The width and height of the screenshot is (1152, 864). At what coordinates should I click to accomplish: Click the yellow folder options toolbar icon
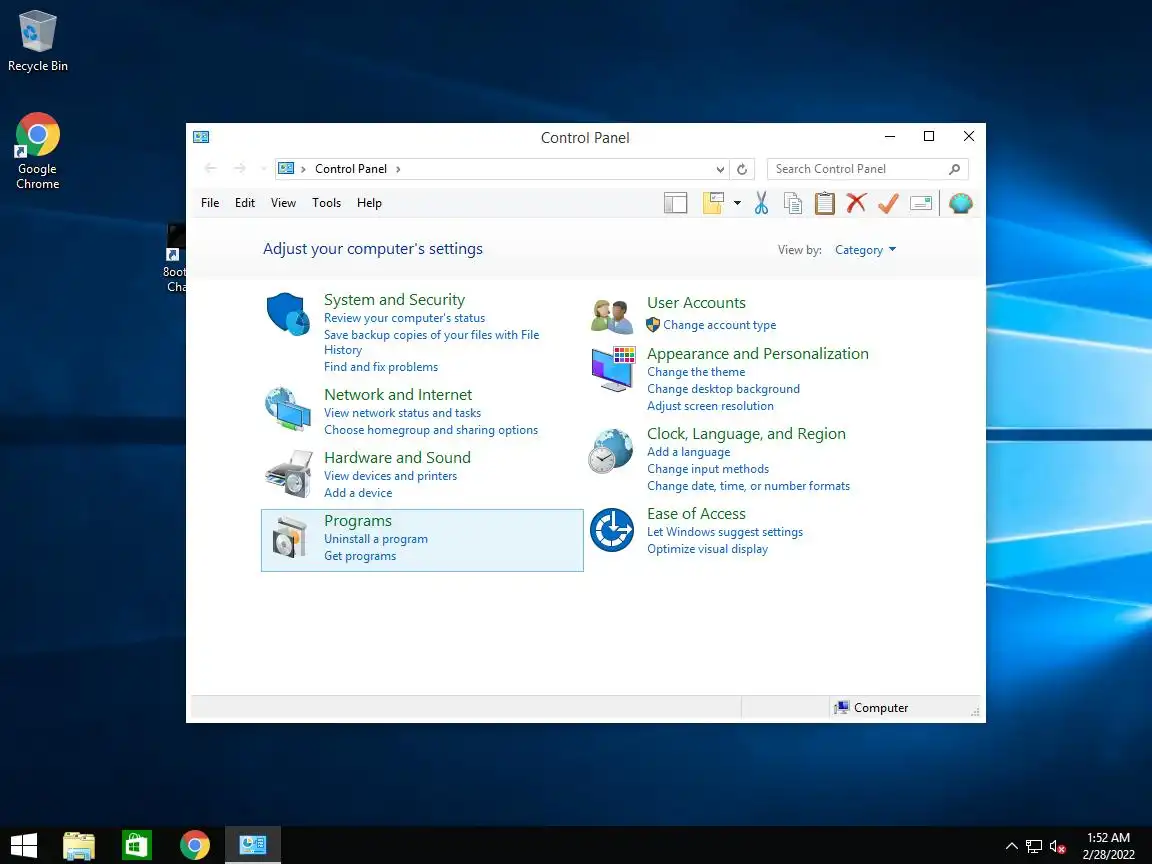point(713,203)
